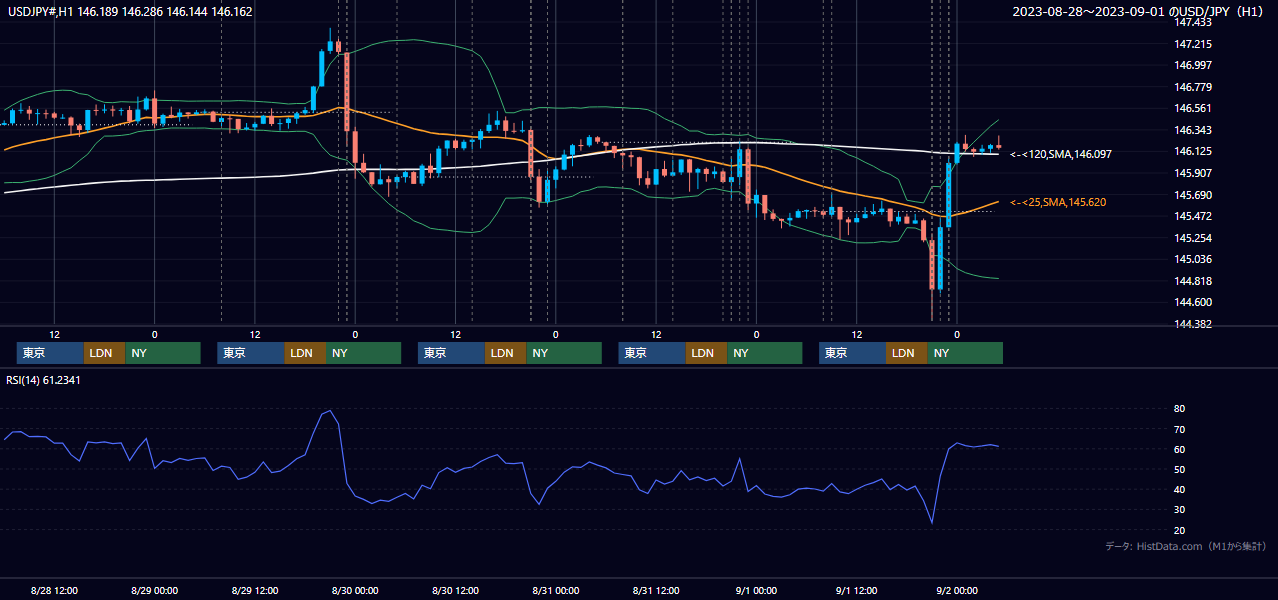Select the 25 SMA label reading 145.620
Viewport: 1278px width, 600px height.
(1058, 203)
